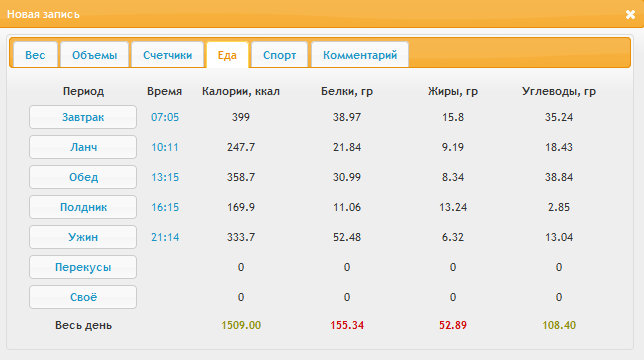The height and width of the screenshot is (360, 644).
Task: Close the Новая запись dialog
Action: pos(630,15)
